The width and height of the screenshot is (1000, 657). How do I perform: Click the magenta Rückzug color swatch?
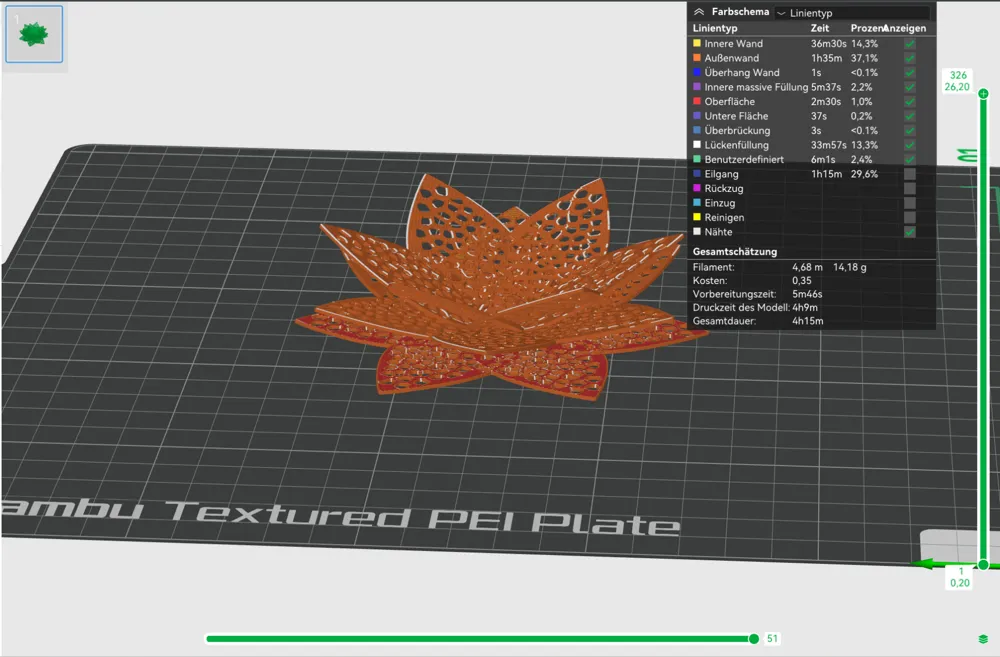pyautogui.click(x=698, y=188)
